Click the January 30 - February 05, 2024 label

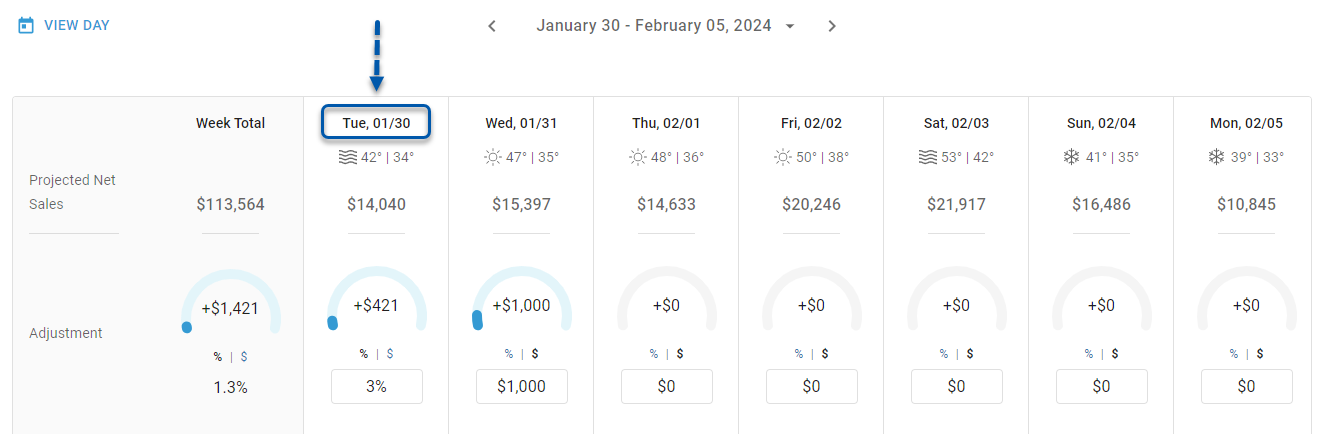[x=654, y=26]
